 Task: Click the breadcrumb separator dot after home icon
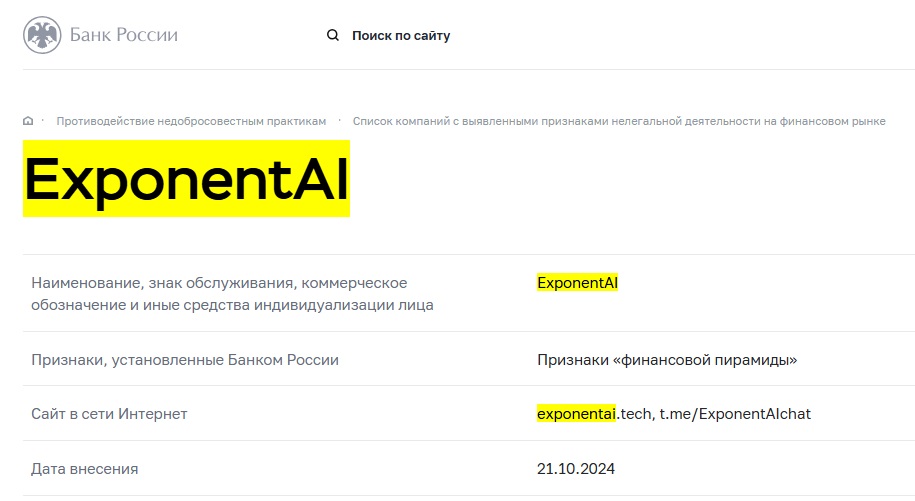43,121
